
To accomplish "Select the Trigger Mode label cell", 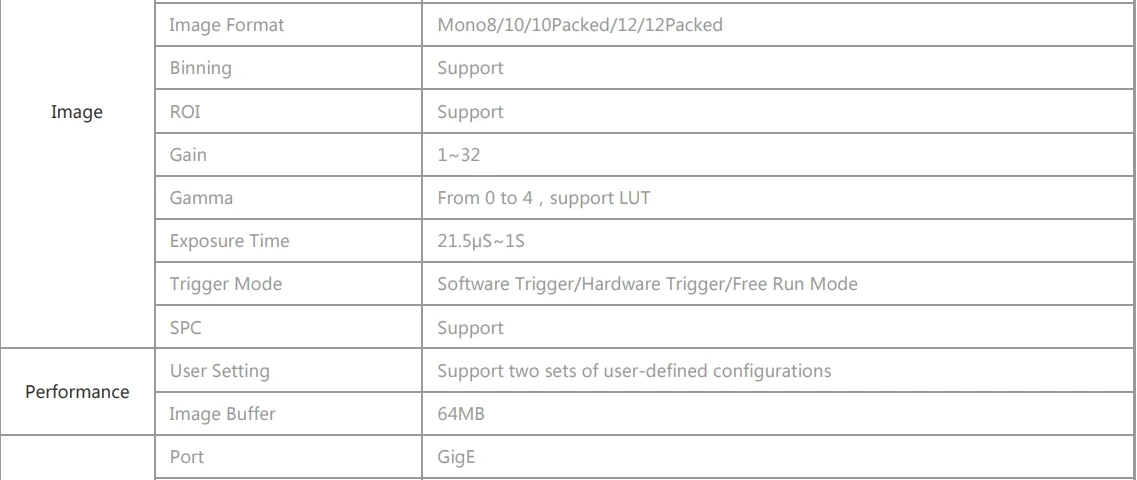I will (x=226, y=284).
